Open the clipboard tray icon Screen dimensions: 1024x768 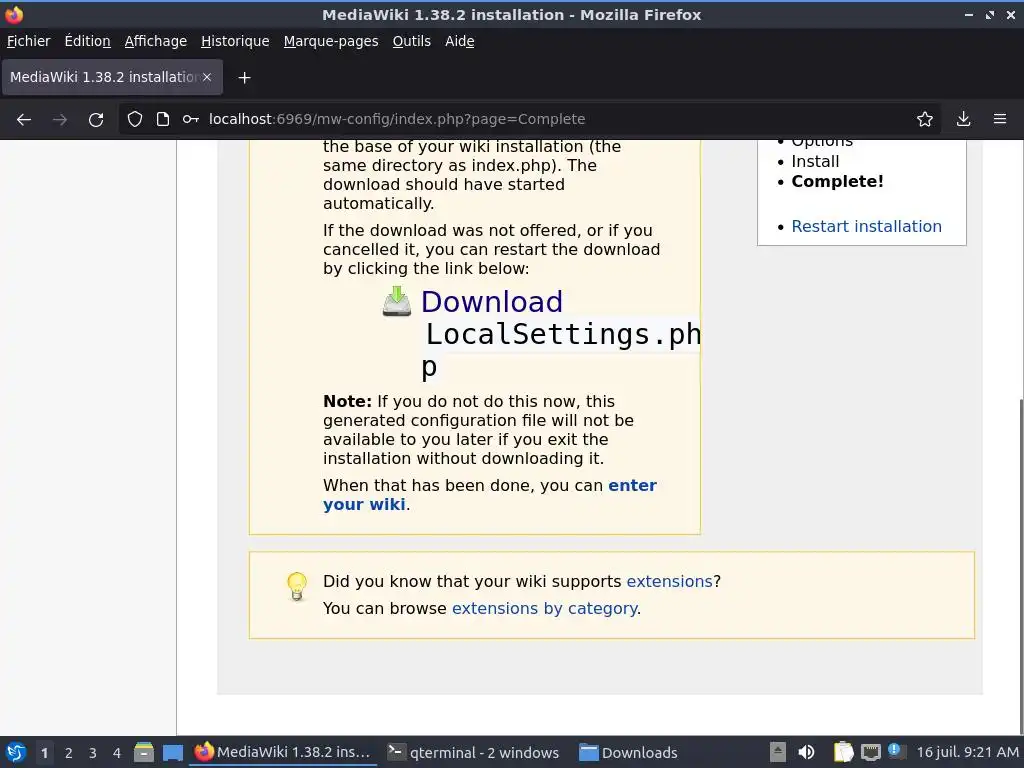point(843,752)
